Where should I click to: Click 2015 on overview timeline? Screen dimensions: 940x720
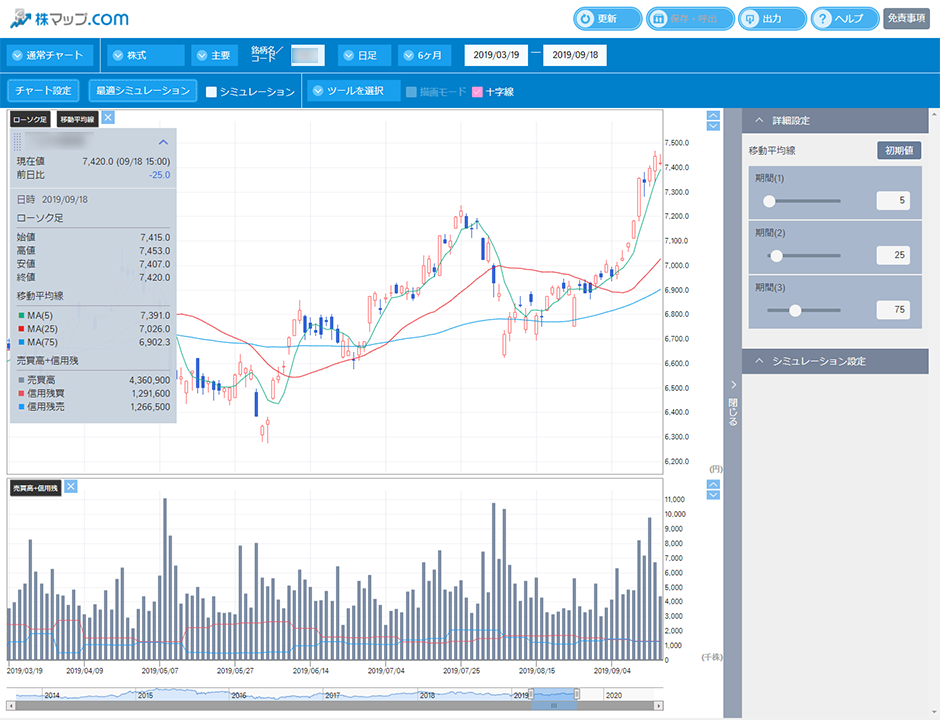tap(145, 695)
